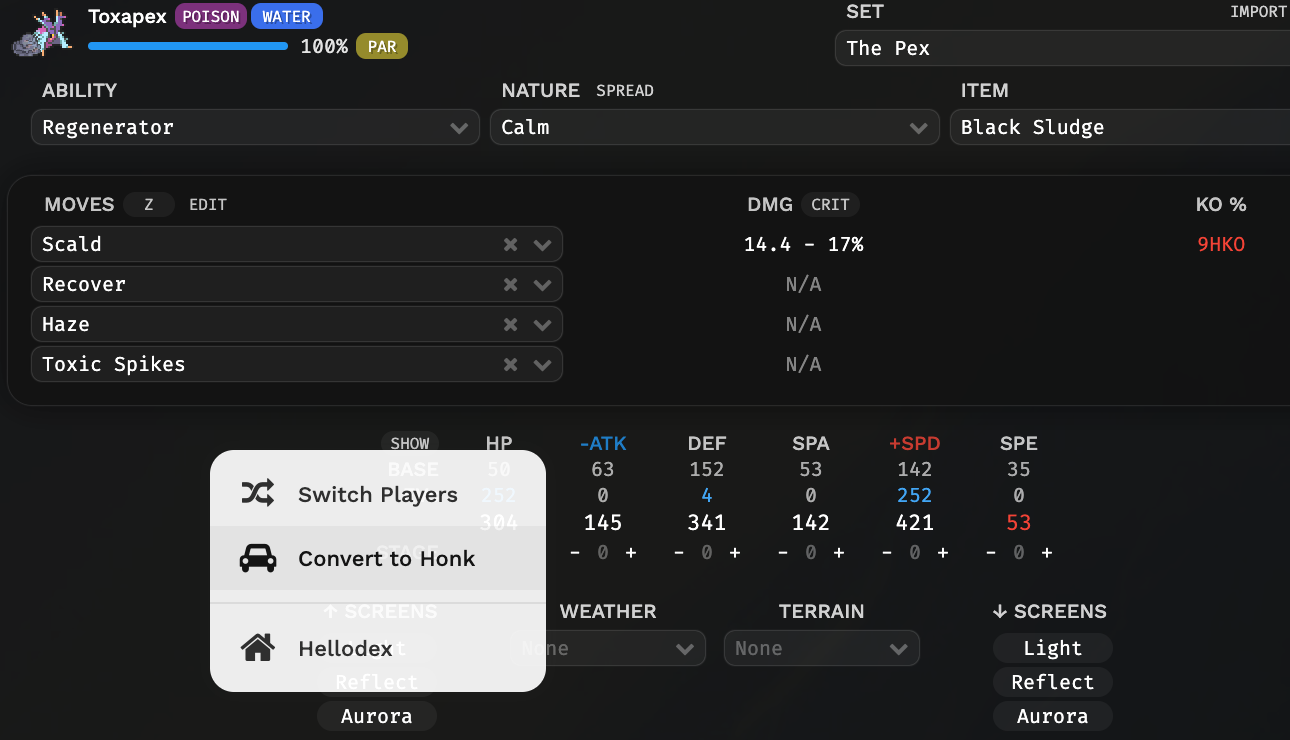This screenshot has width=1290, height=740.
Task: Expand the Nature dropdown set to Calm
Action: [x=714, y=128]
